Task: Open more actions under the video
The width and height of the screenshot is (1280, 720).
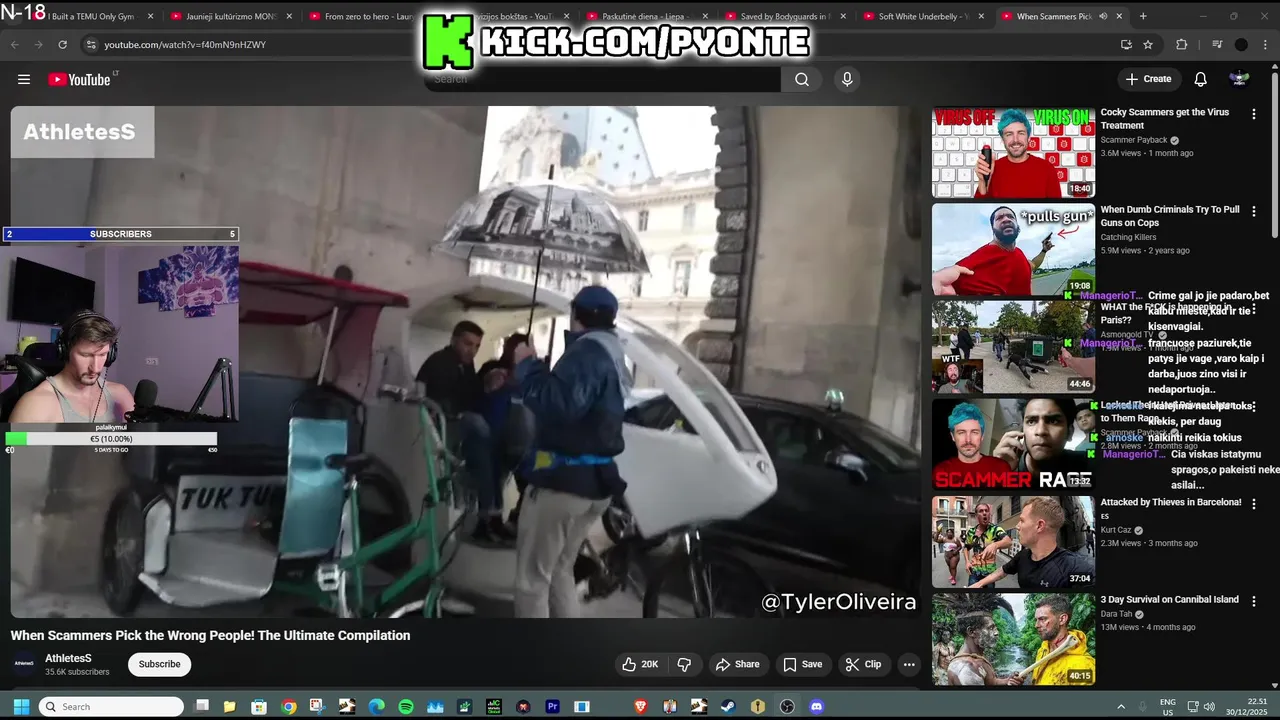Action: (909, 664)
